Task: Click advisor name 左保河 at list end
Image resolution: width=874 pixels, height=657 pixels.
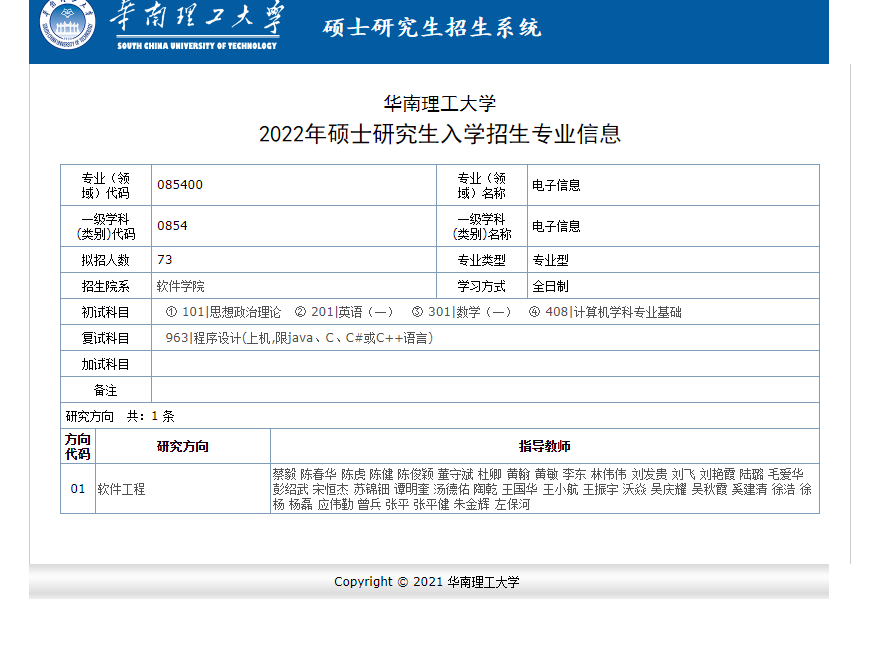Action: 512,504
